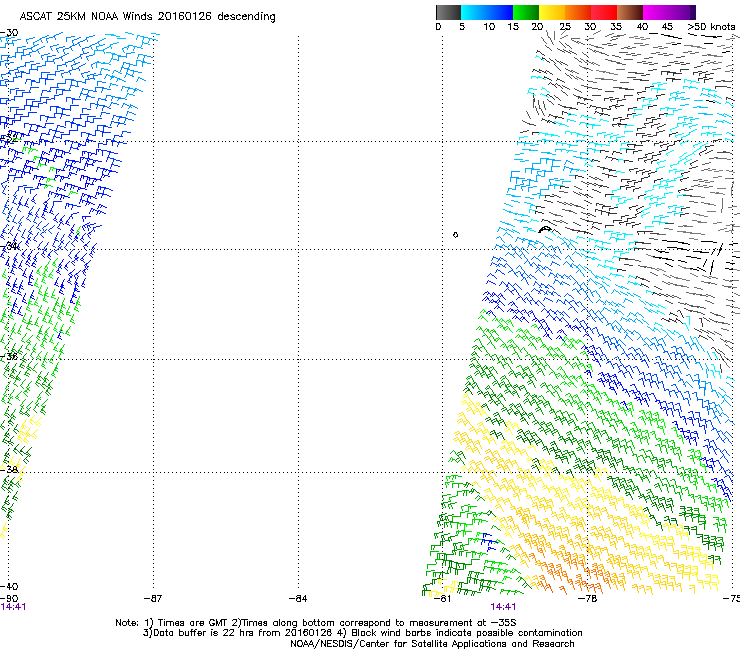Click the yellow 20-25 knots legend swatch
Image resolution: width=740 pixels, height=650 pixels.
pos(552,12)
